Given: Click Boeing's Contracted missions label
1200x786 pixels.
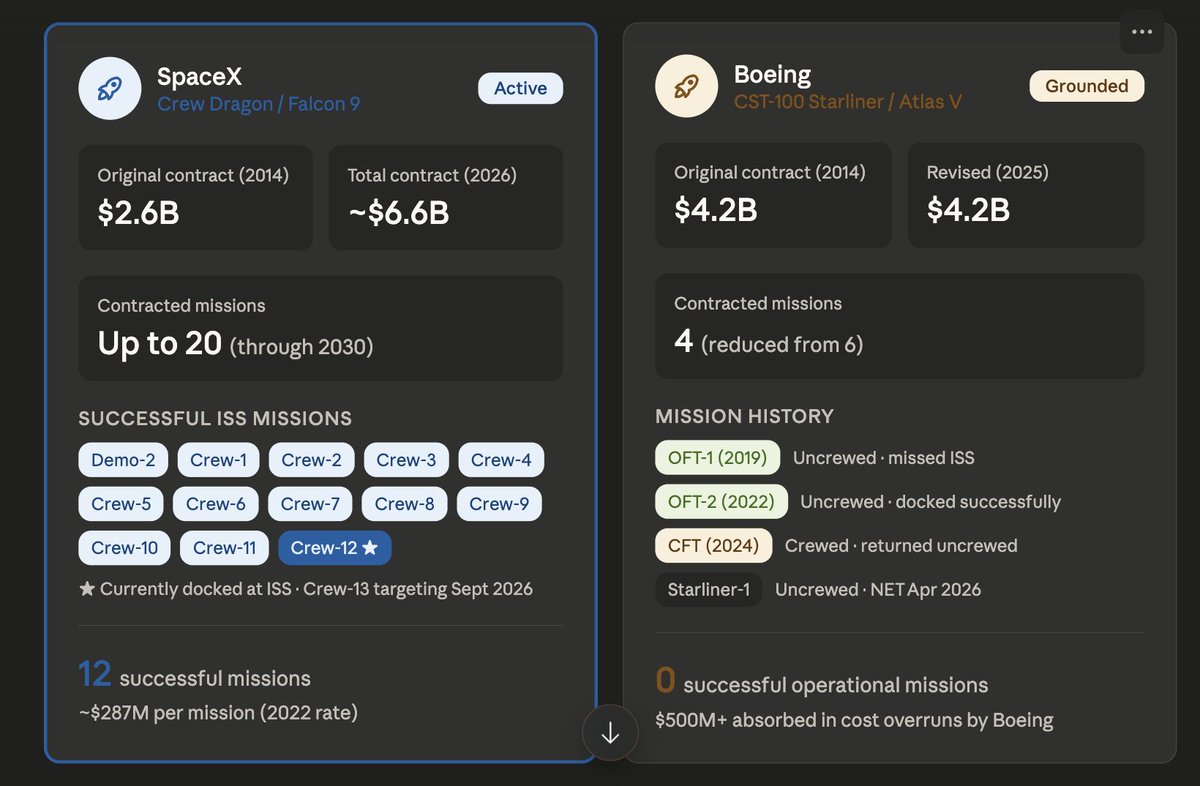Looking at the screenshot, I should (x=758, y=303).
